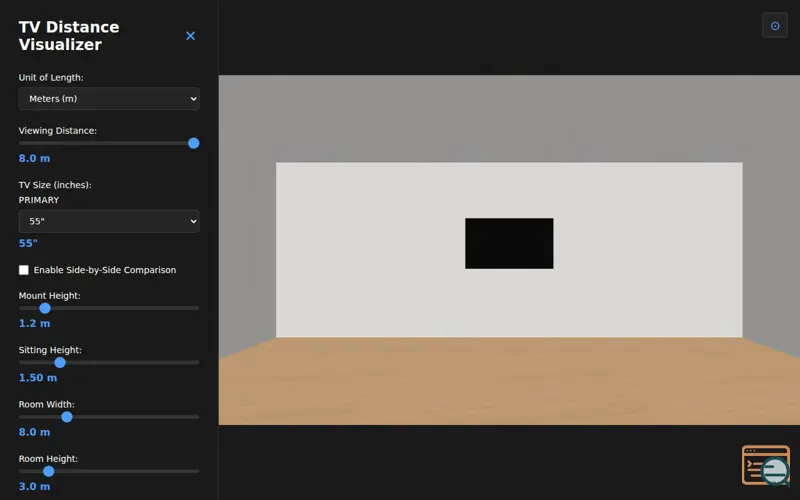Click the black TV screen in the room
The width and height of the screenshot is (800, 500).
[x=509, y=243]
